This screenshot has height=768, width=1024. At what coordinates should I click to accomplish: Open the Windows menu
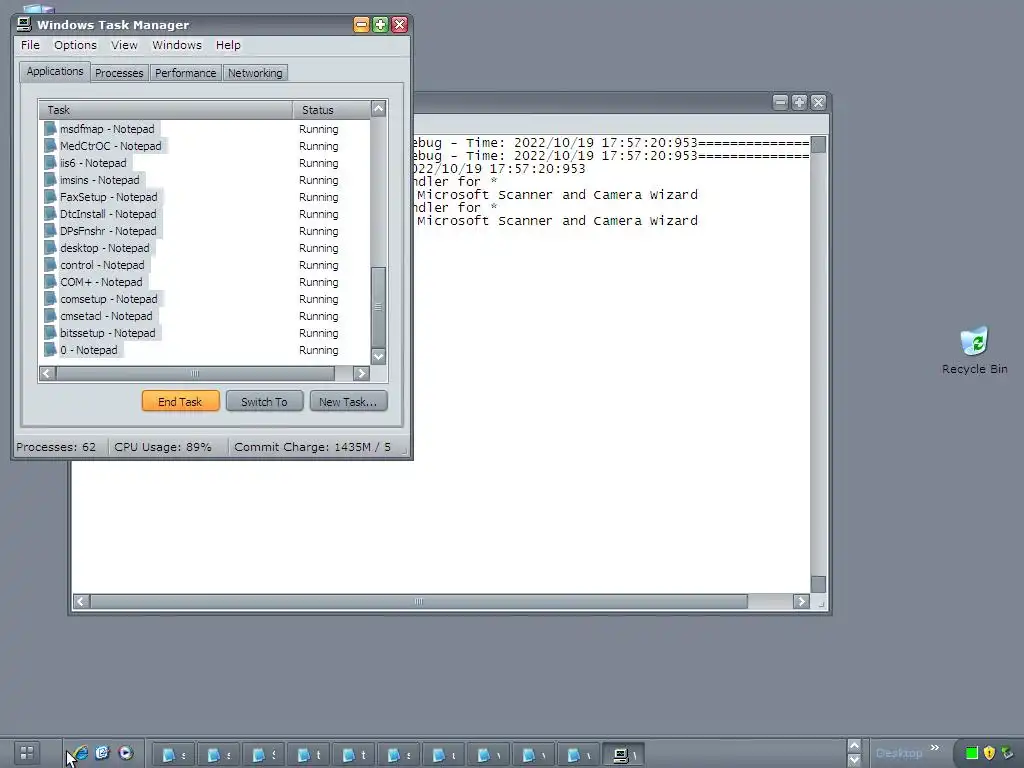coord(177,45)
